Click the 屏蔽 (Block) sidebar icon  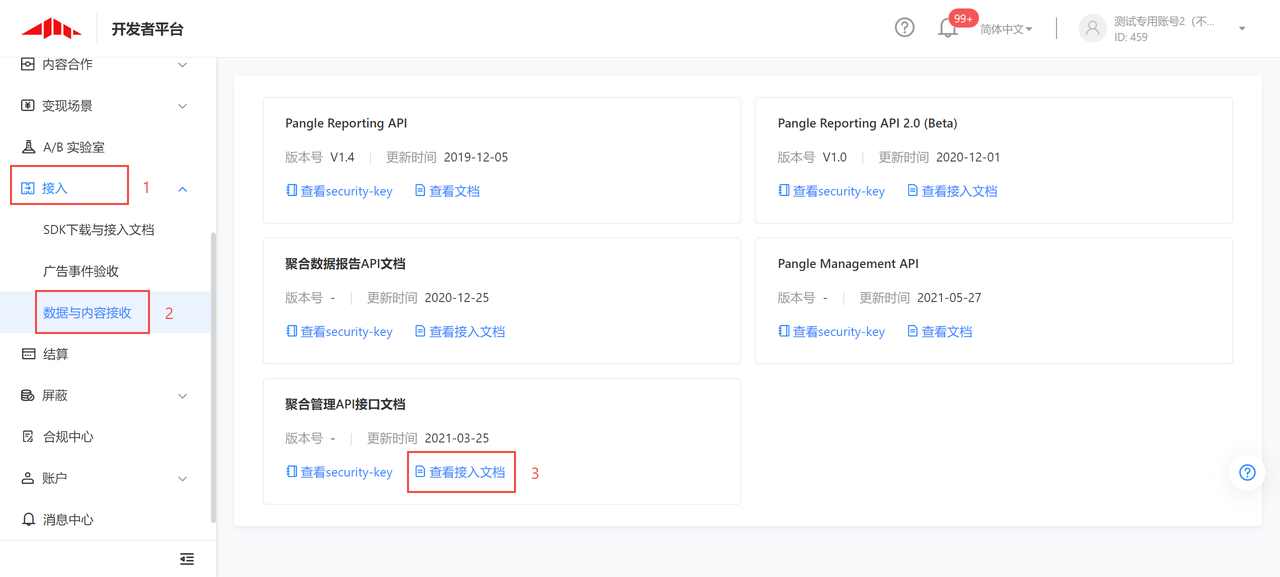point(56,395)
